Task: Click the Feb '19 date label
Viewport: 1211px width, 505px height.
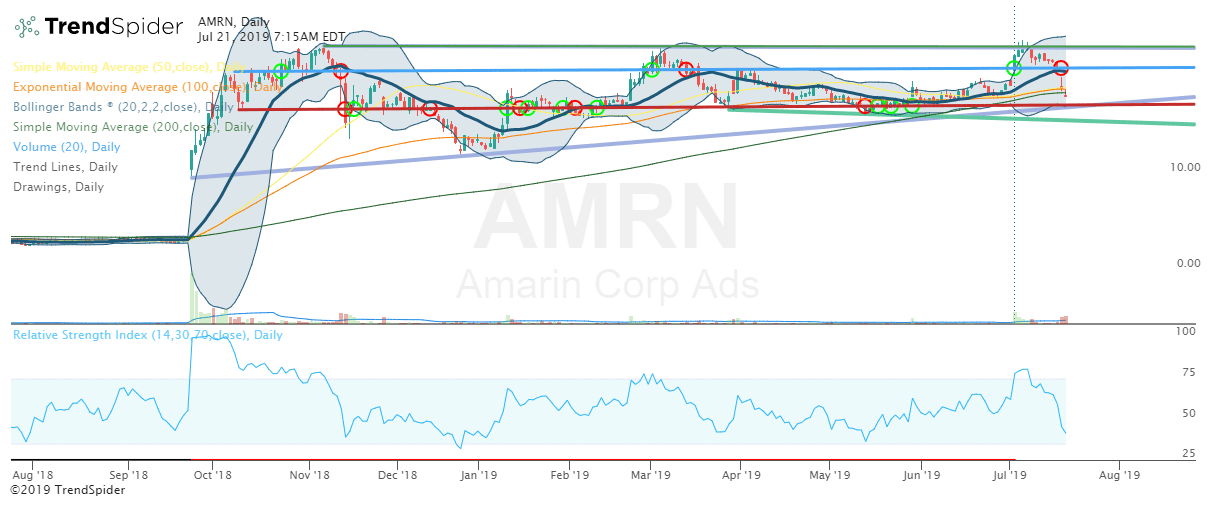Action: pos(568,476)
